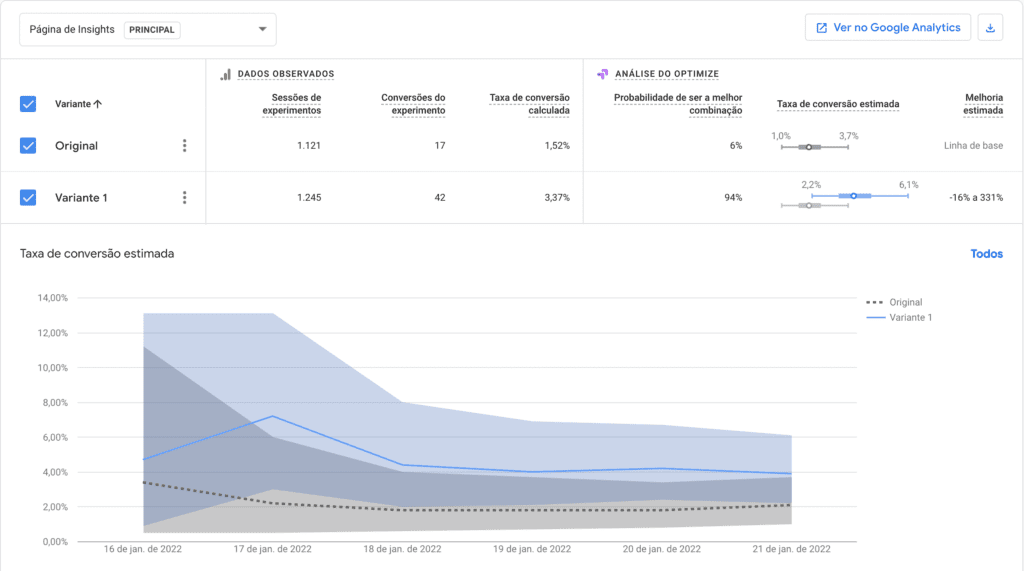This screenshot has height=571, width=1024.
Task: Click the Sessões de experimentos column header
Action: pos(292,104)
